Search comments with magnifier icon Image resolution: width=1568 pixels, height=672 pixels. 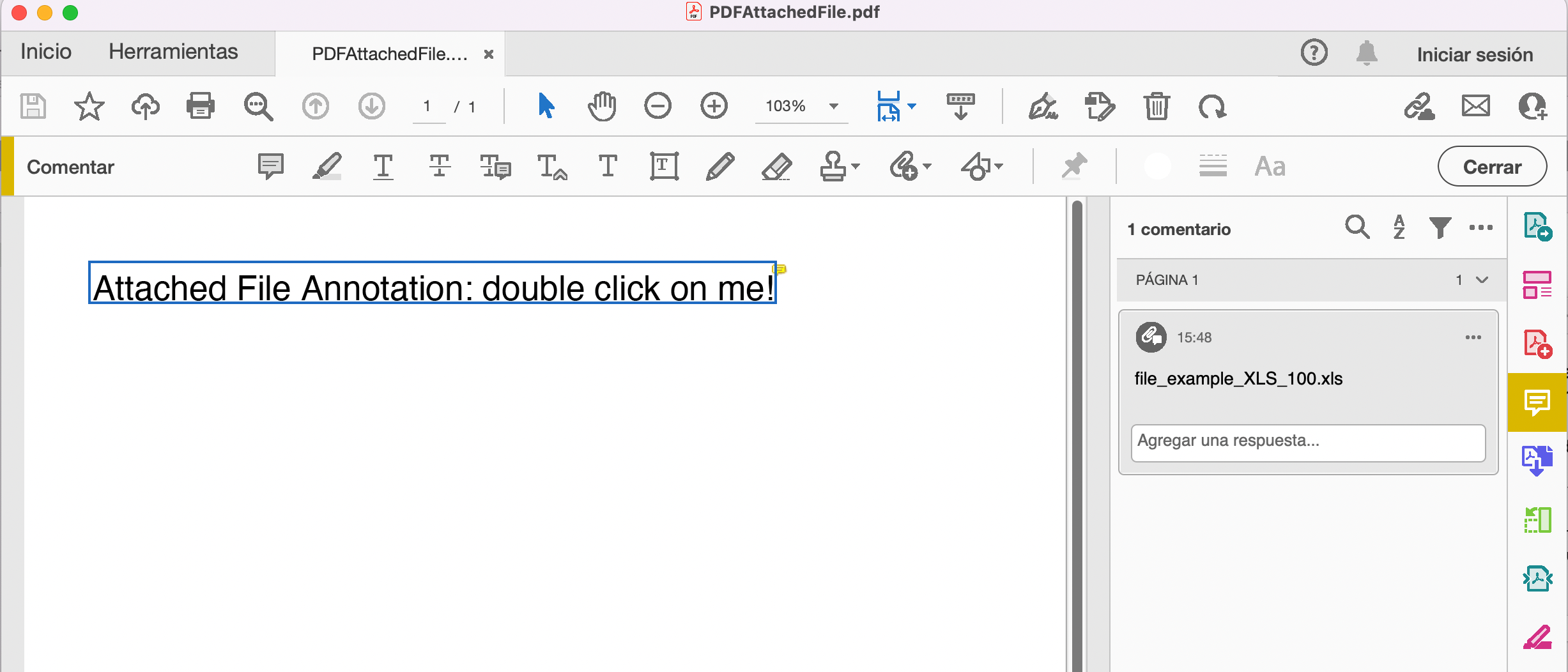tap(1357, 227)
